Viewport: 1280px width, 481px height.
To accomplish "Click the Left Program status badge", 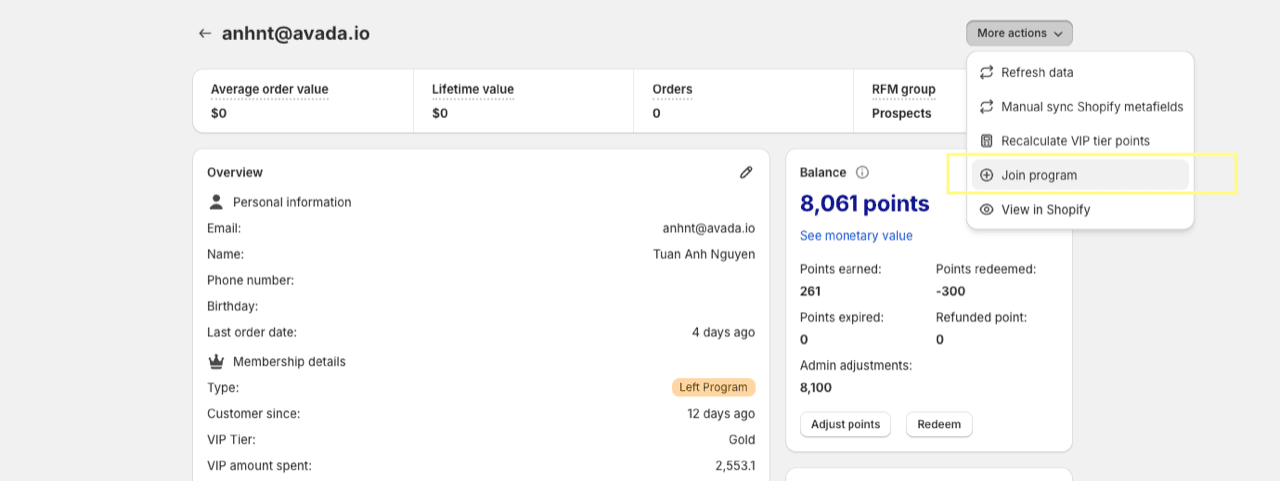I will tap(713, 387).
